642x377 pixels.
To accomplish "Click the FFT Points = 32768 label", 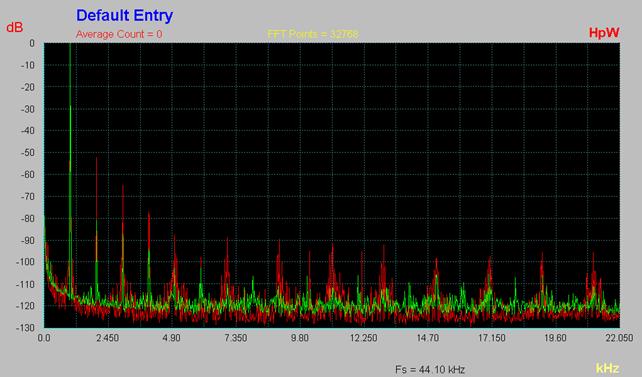I will (x=313, y=34).
